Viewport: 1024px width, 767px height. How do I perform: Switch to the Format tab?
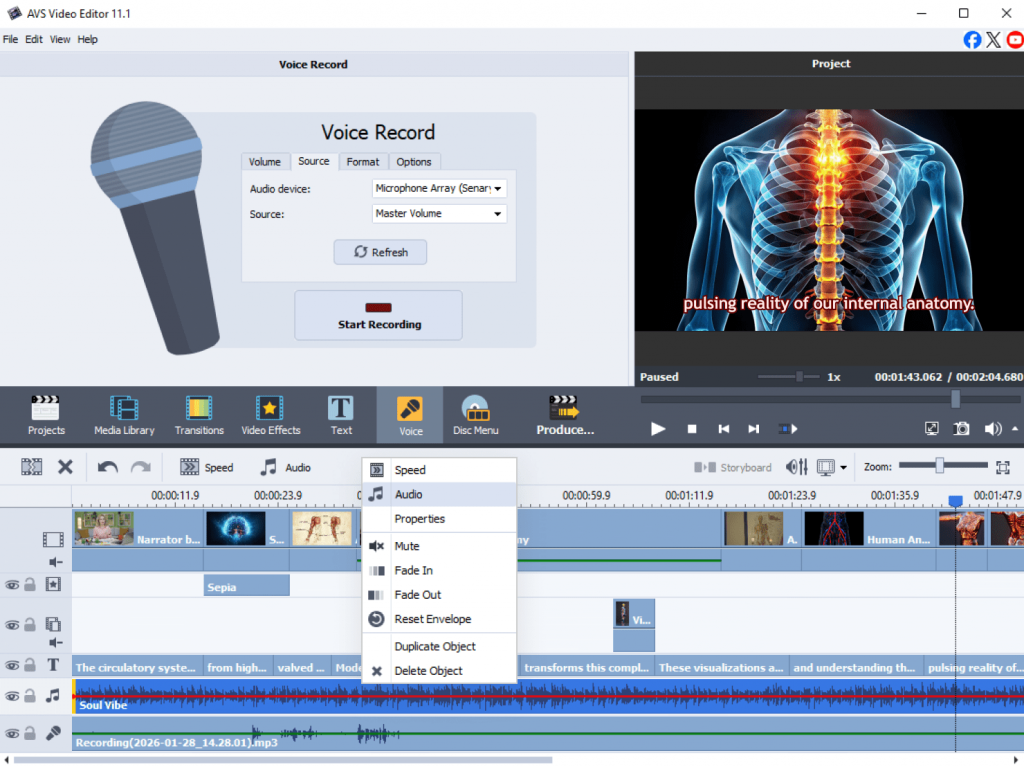[x=363, y=162]
